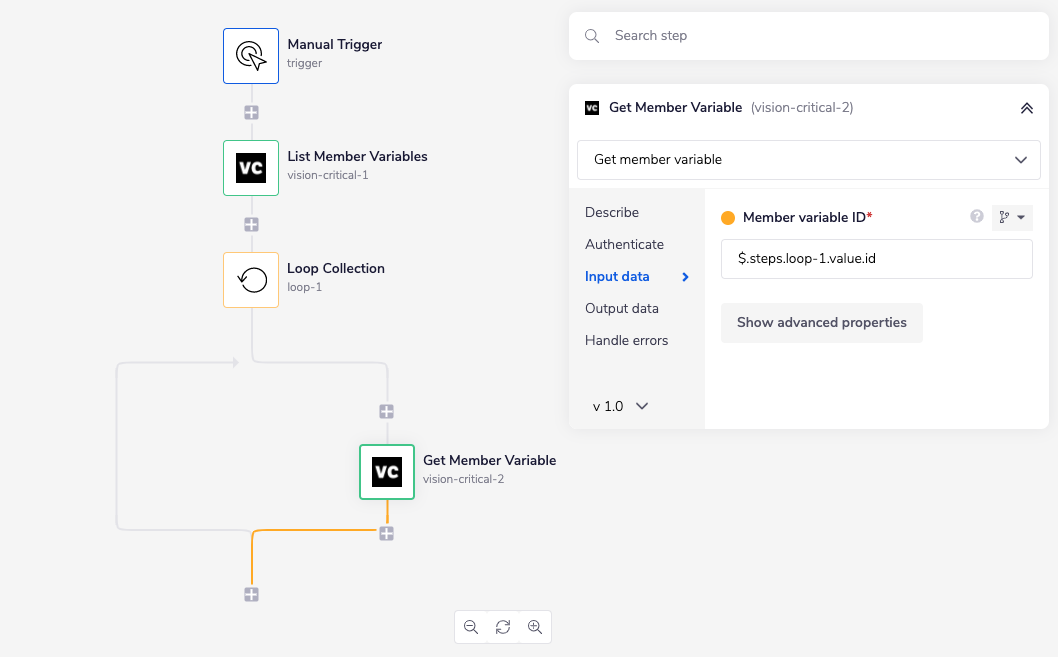Switch to the Describe tab
The image size is (1058, 657).
pyautogui.click(x=612, y=212)
